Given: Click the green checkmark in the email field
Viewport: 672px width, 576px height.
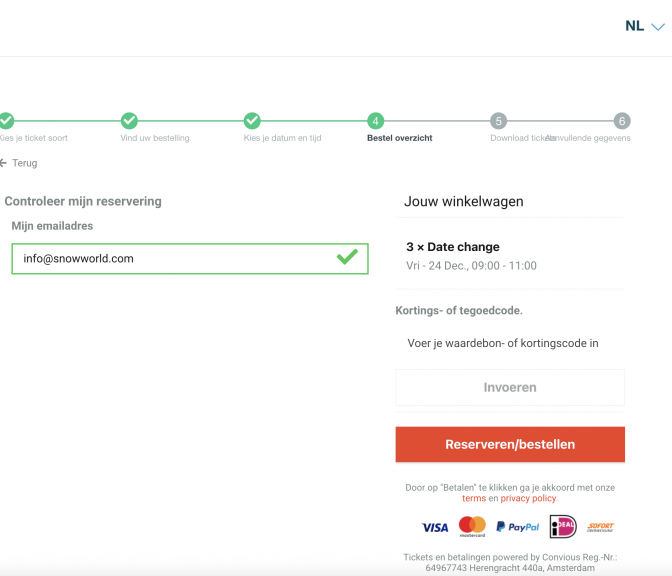Looking at the screenshot, I should point(347,257).
